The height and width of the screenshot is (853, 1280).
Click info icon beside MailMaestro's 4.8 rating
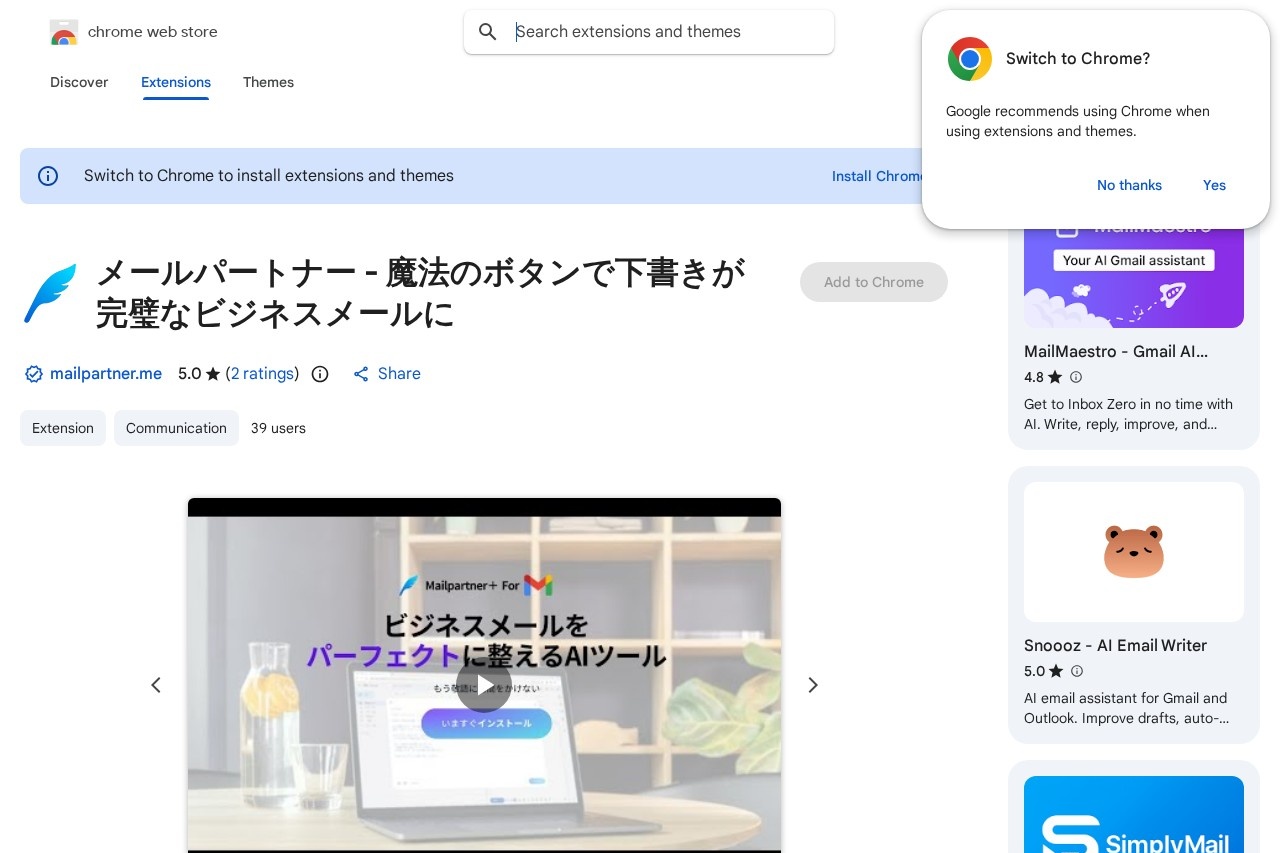click(x=1076, y=377)
